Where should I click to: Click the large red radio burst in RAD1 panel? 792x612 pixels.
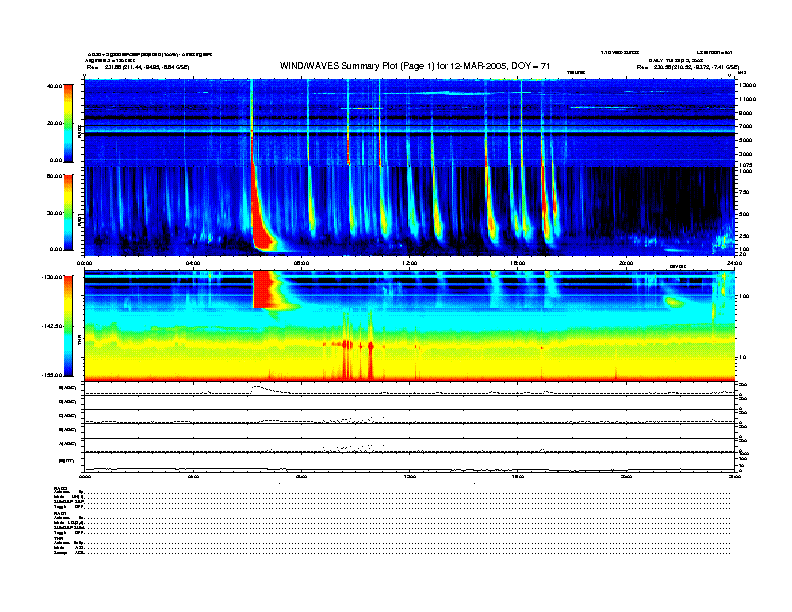(260, 222)
